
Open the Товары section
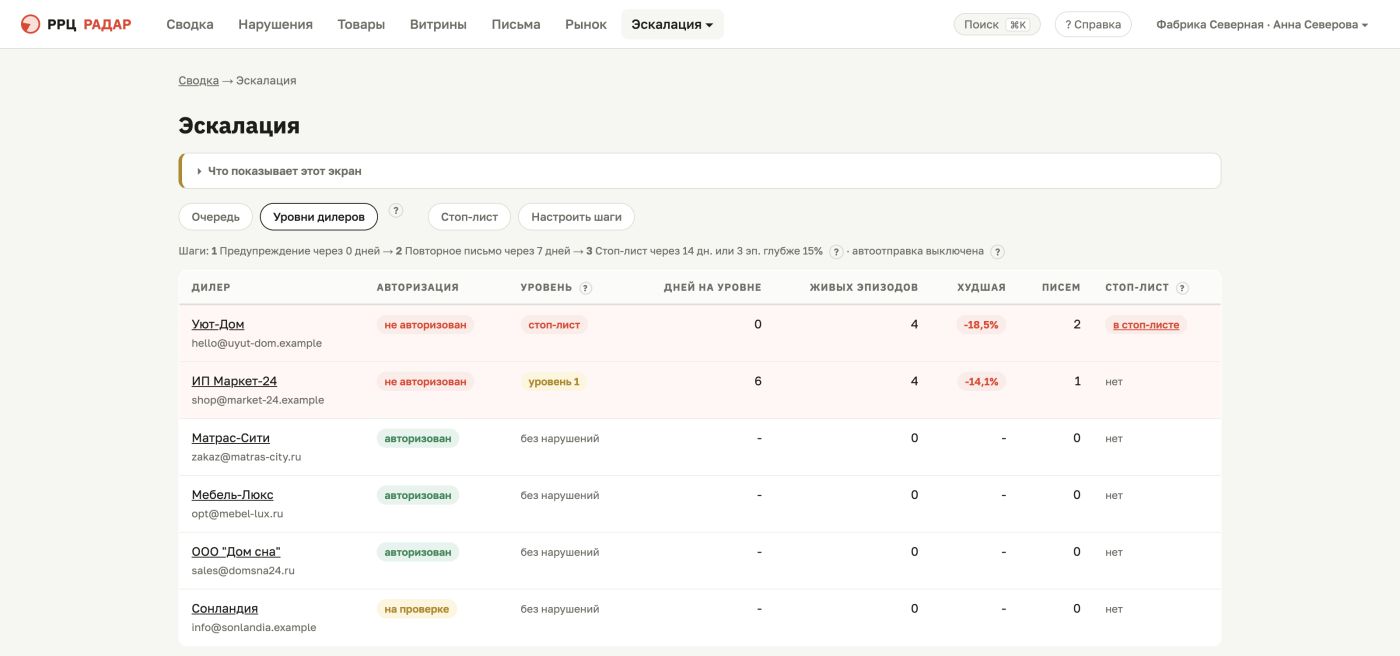(361, 24)
